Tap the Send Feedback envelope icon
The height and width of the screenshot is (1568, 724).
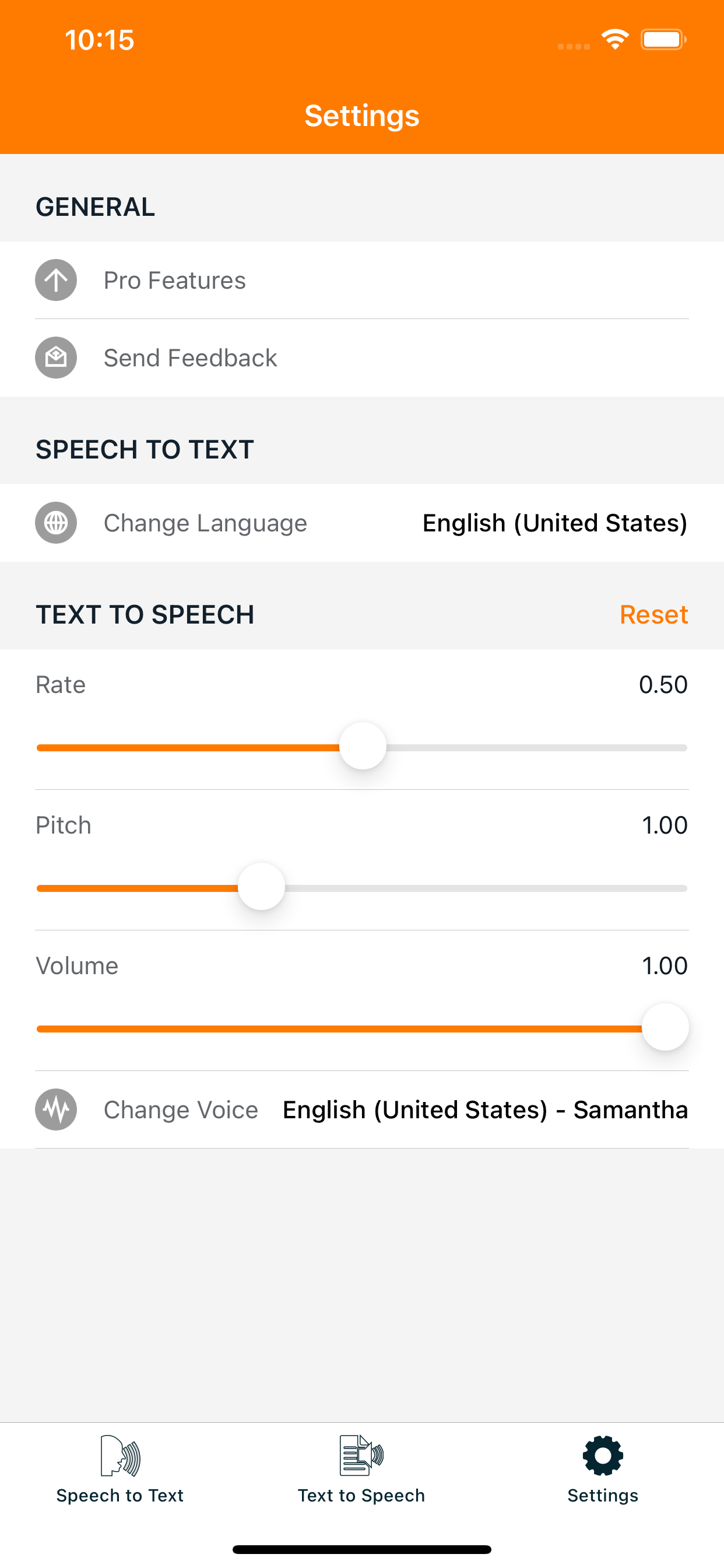[x=56, y=358]
